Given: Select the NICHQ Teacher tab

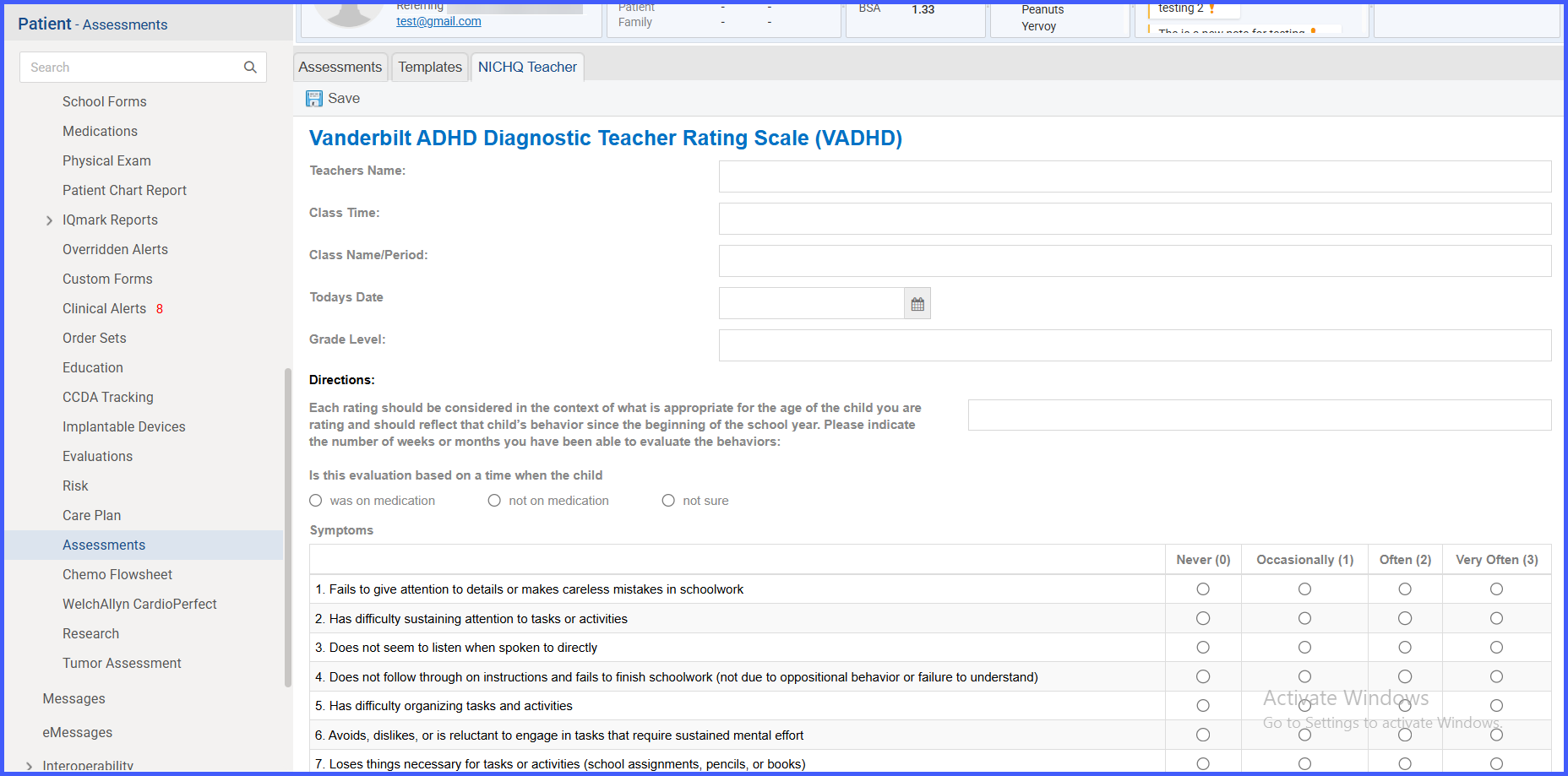Looking at the screenshot, I should 527,68.
